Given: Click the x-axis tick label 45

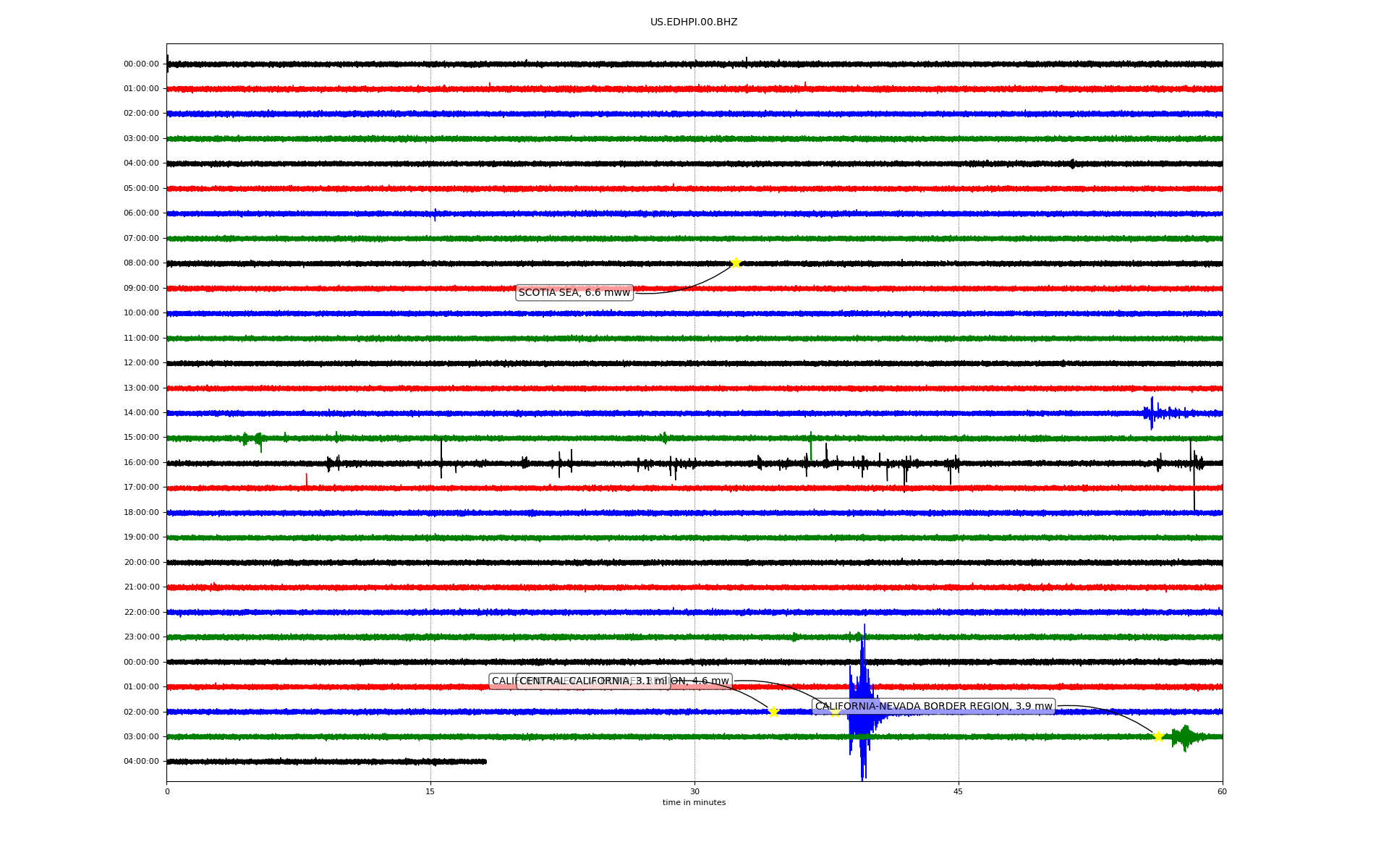Looking at the screenshot, I should [959, 792].
